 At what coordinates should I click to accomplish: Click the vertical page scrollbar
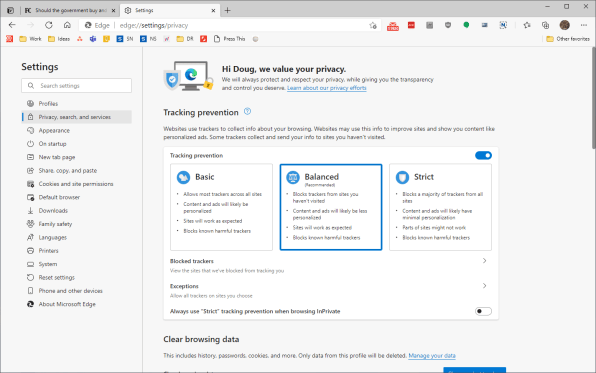point(593,98)
